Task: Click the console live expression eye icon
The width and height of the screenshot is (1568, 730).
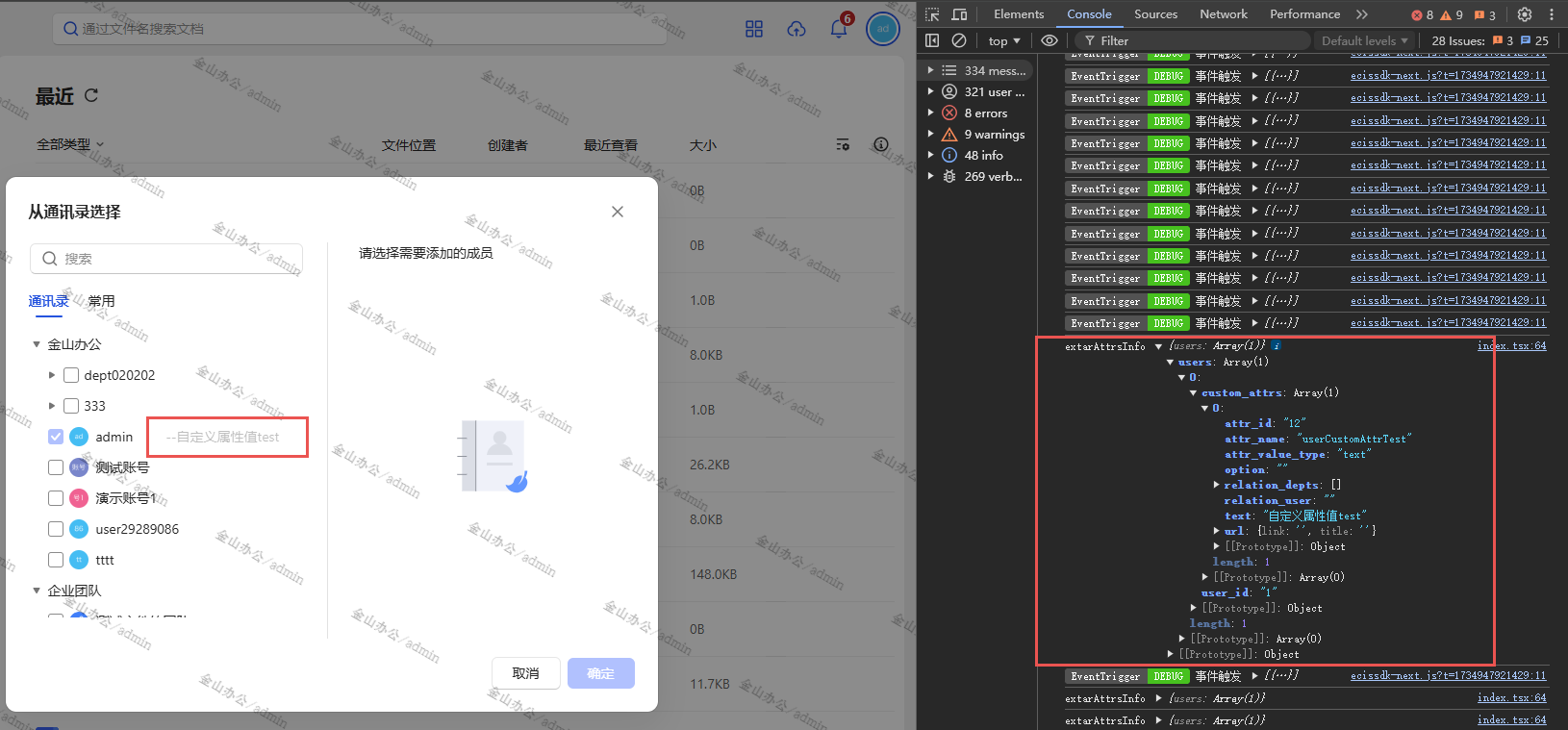Action: click(1050, 40)
